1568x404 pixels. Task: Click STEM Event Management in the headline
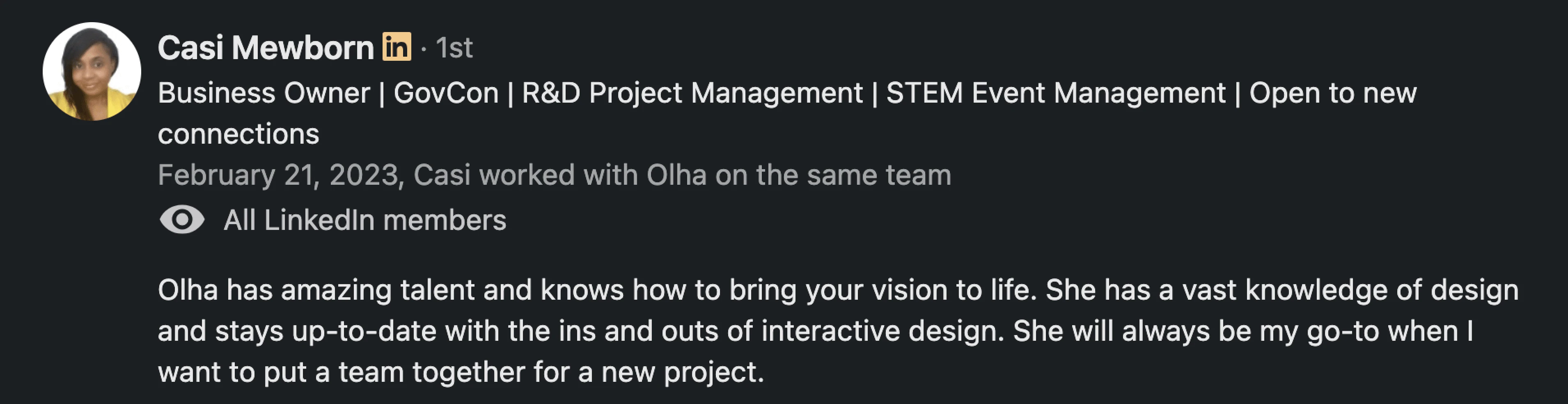[x=1055, y=93]
